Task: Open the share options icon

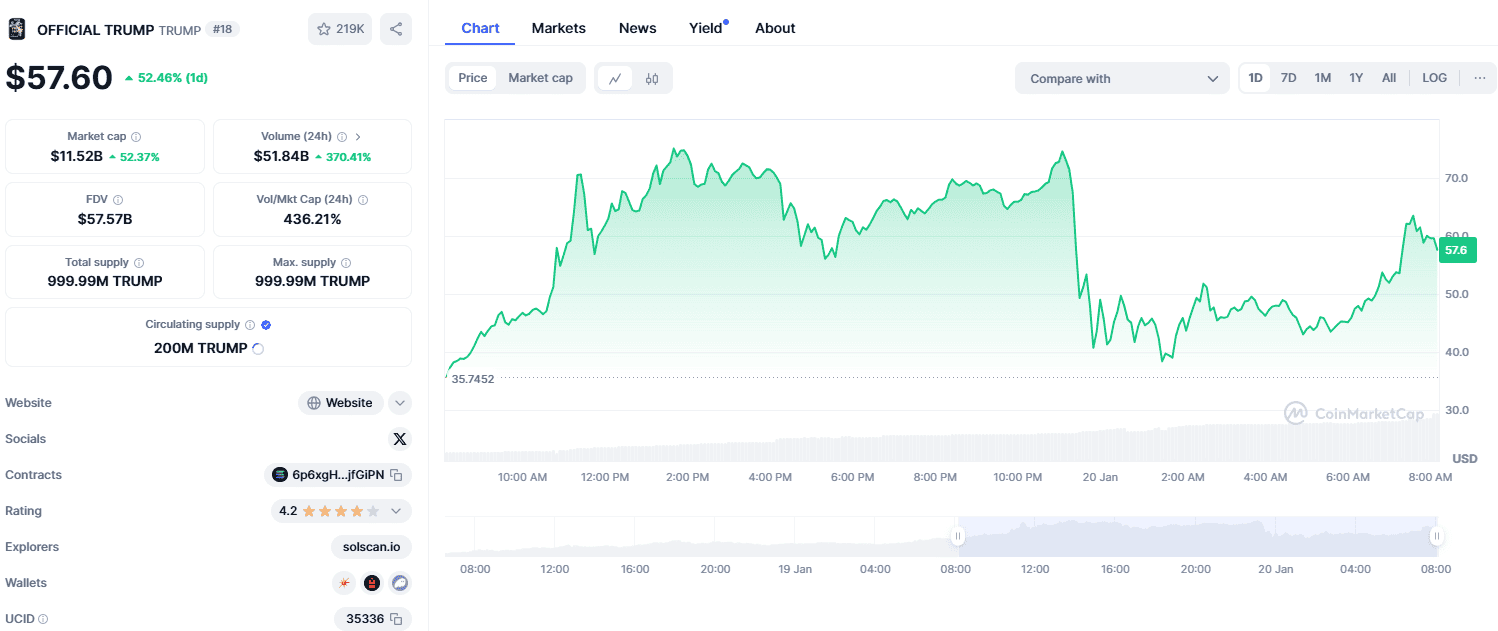Action: coord(396,28)
